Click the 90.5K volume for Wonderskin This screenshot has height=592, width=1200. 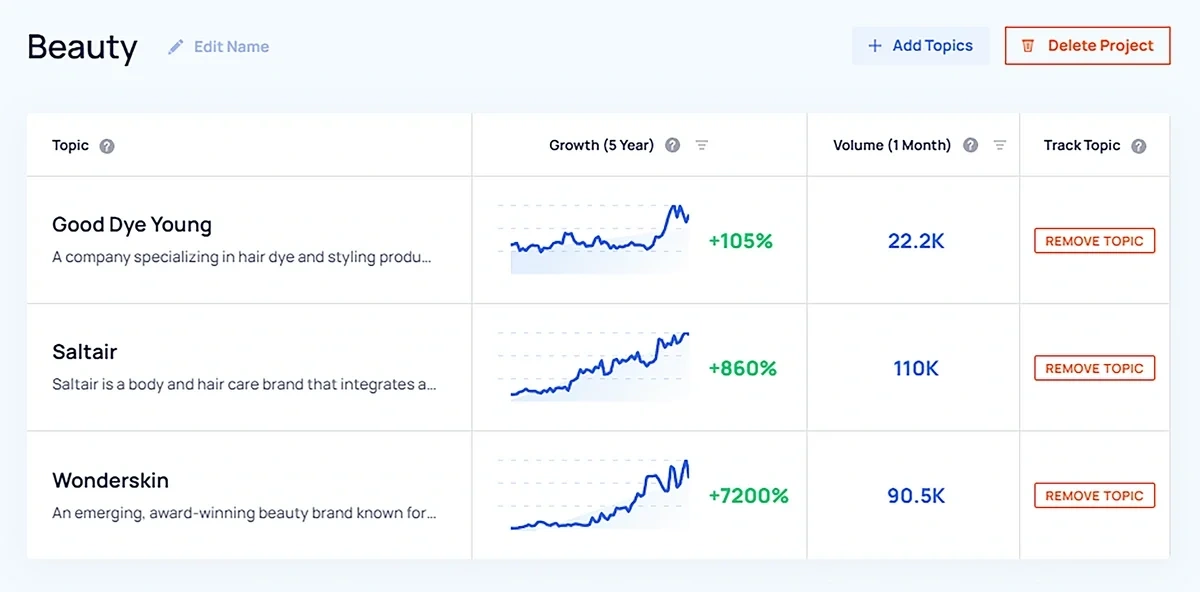pos(916,495)
